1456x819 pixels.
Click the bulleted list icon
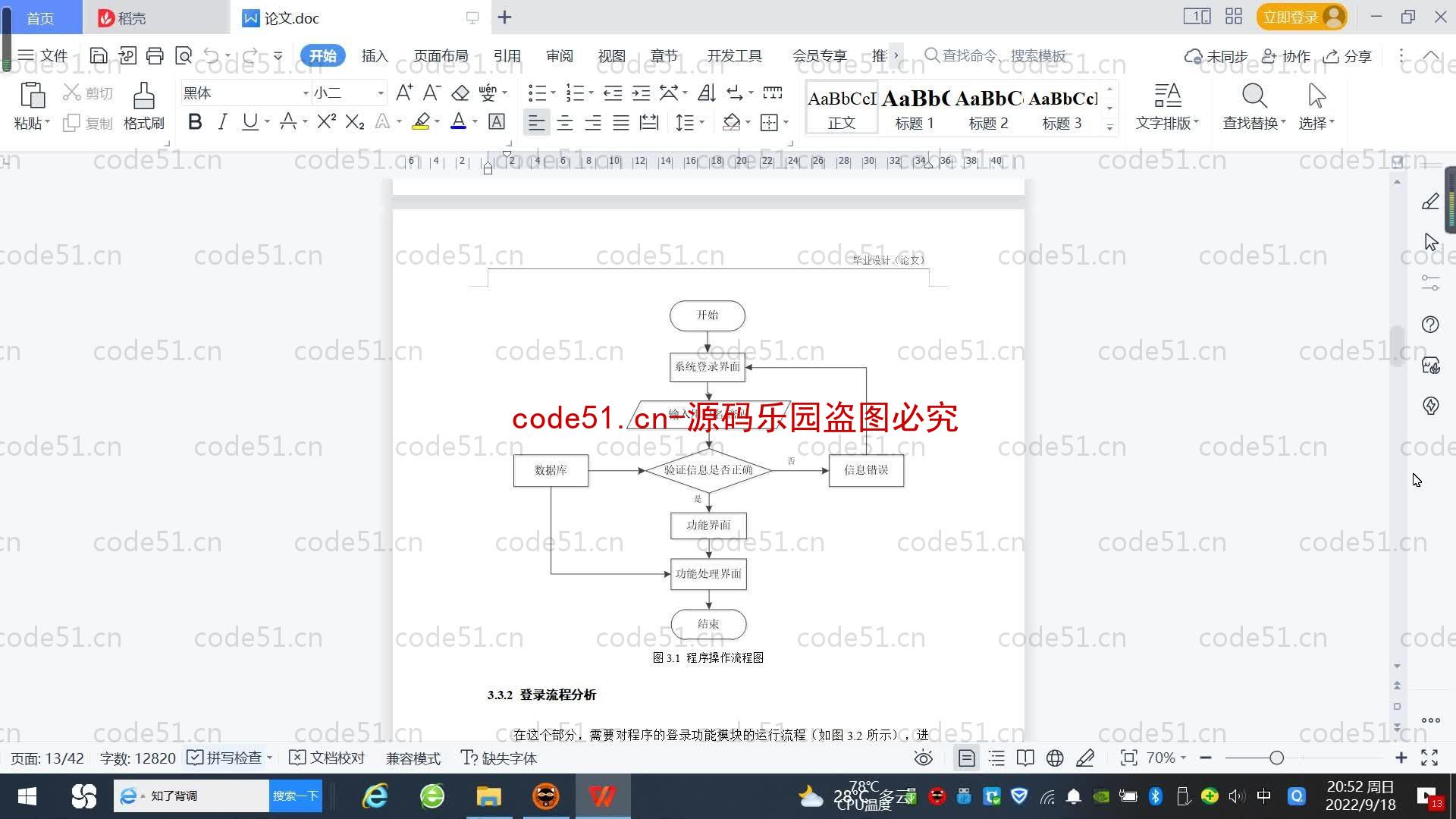[x=537, y=93]
